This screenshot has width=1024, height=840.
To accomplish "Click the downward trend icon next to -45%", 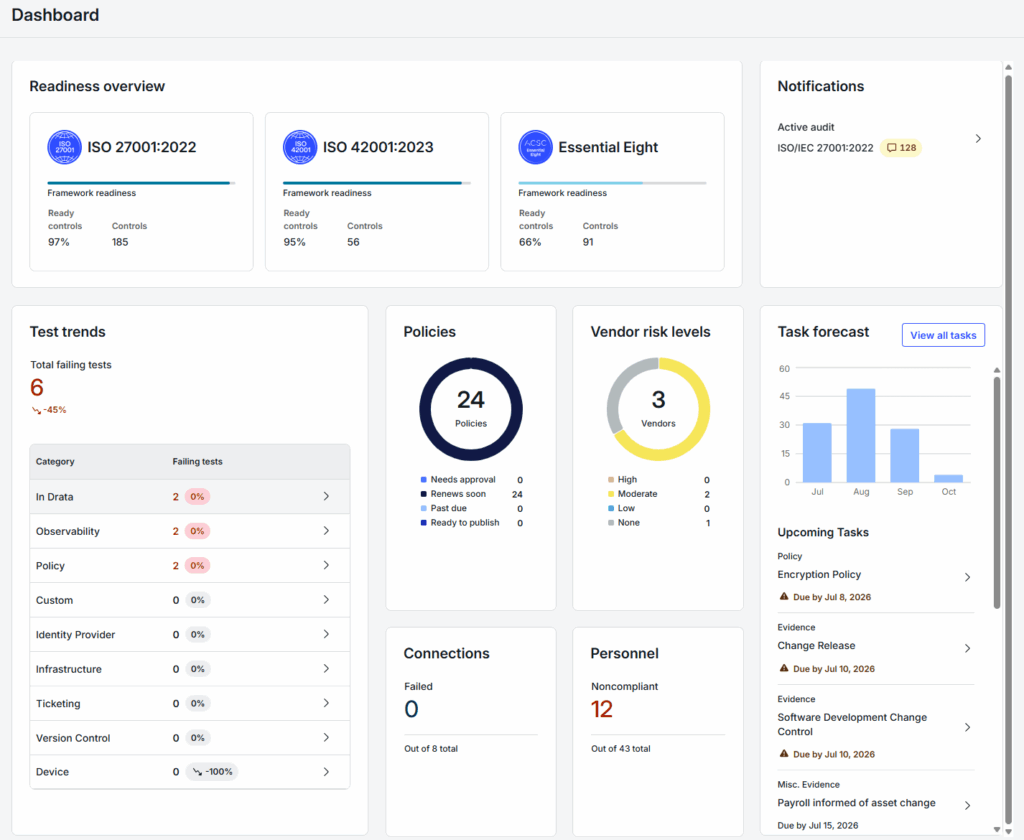I will [x=36, y=410].
